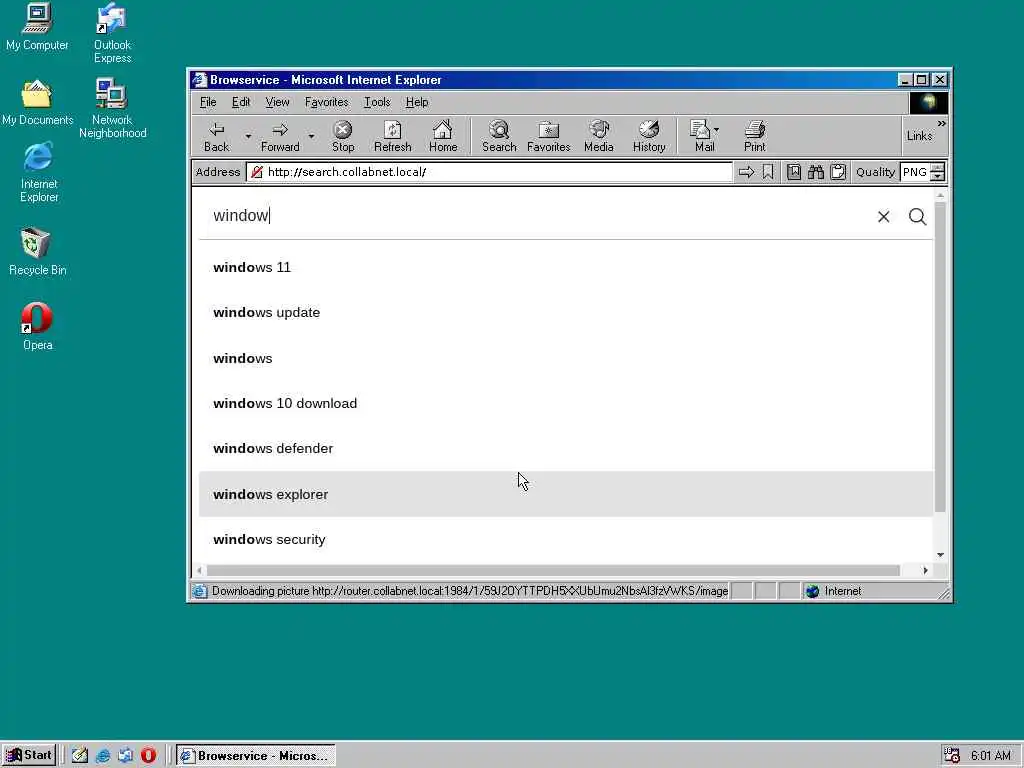The image size is (1024, 768).
Task: Open the Search pane from the toolbar
Action: pos(499,136)
